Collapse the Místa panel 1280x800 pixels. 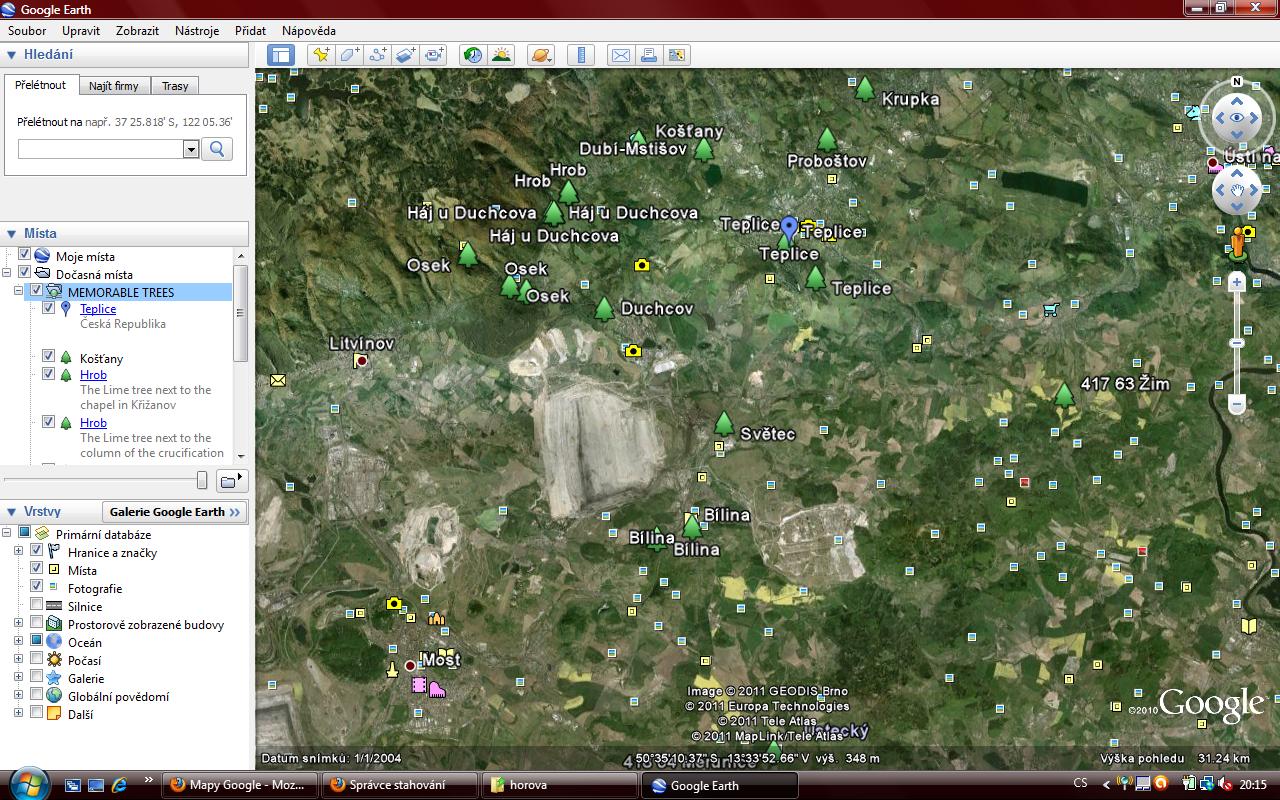(x=12, y=233)
